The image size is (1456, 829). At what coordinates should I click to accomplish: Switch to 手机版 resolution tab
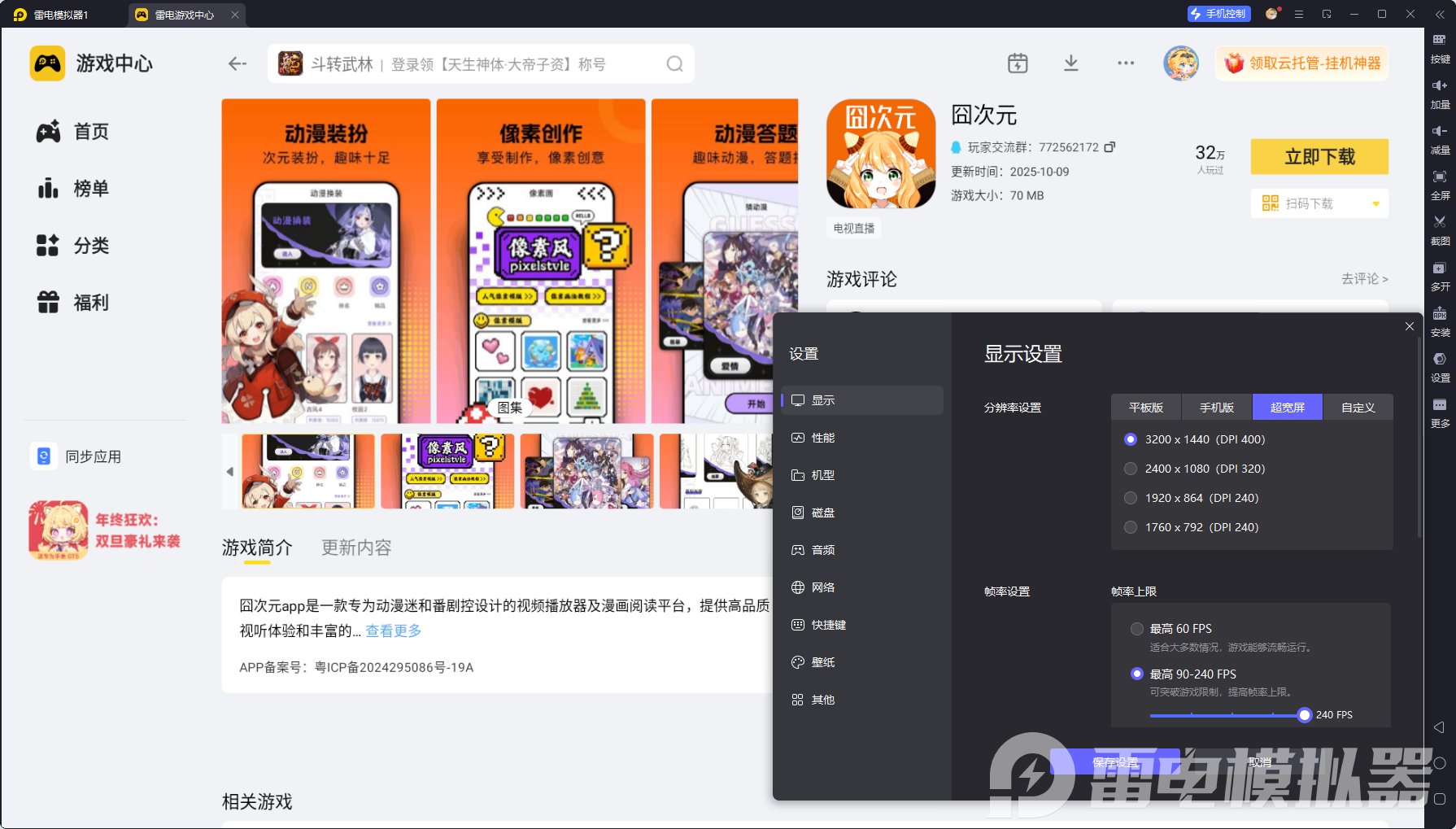coord(1217,408)
